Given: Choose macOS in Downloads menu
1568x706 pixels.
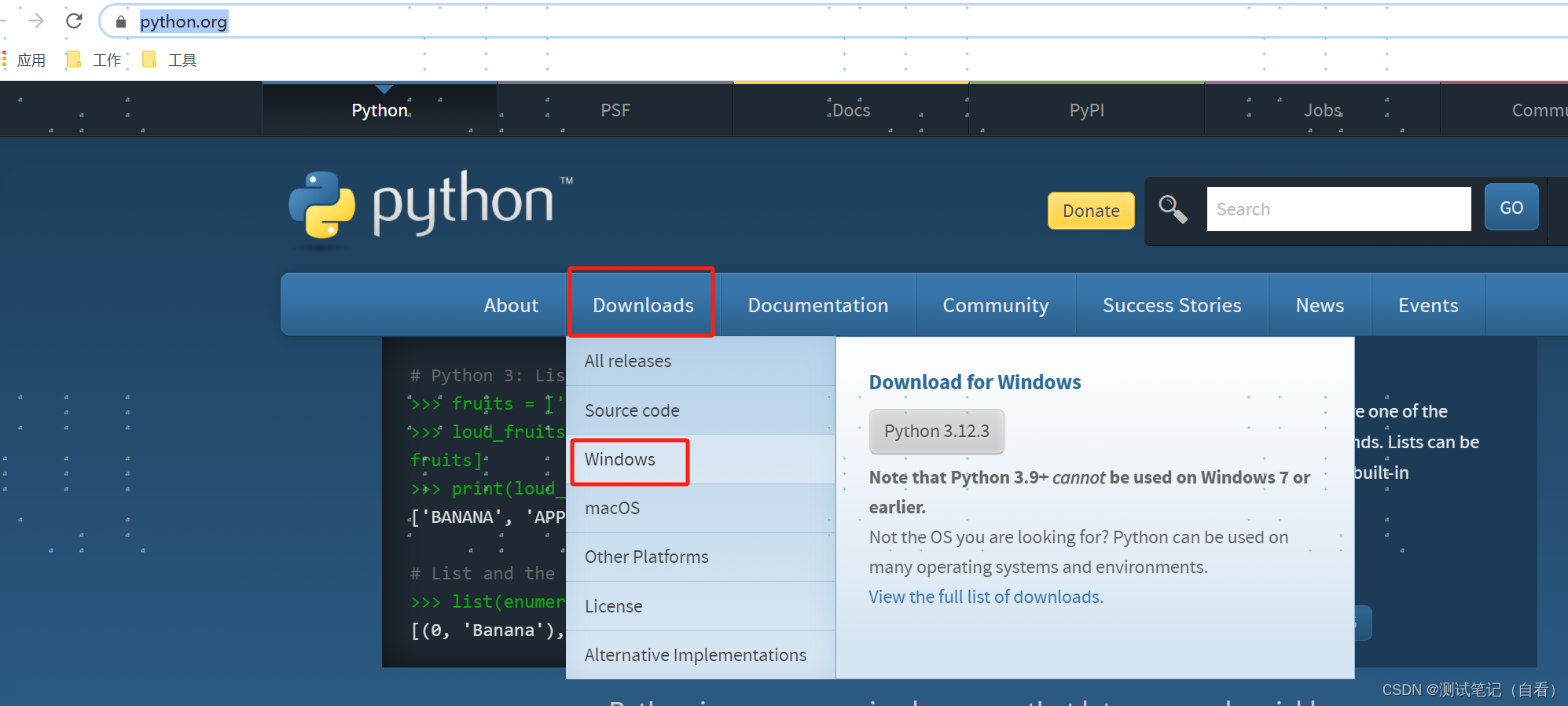Looking at the screenshot, I should coord(700,508).
